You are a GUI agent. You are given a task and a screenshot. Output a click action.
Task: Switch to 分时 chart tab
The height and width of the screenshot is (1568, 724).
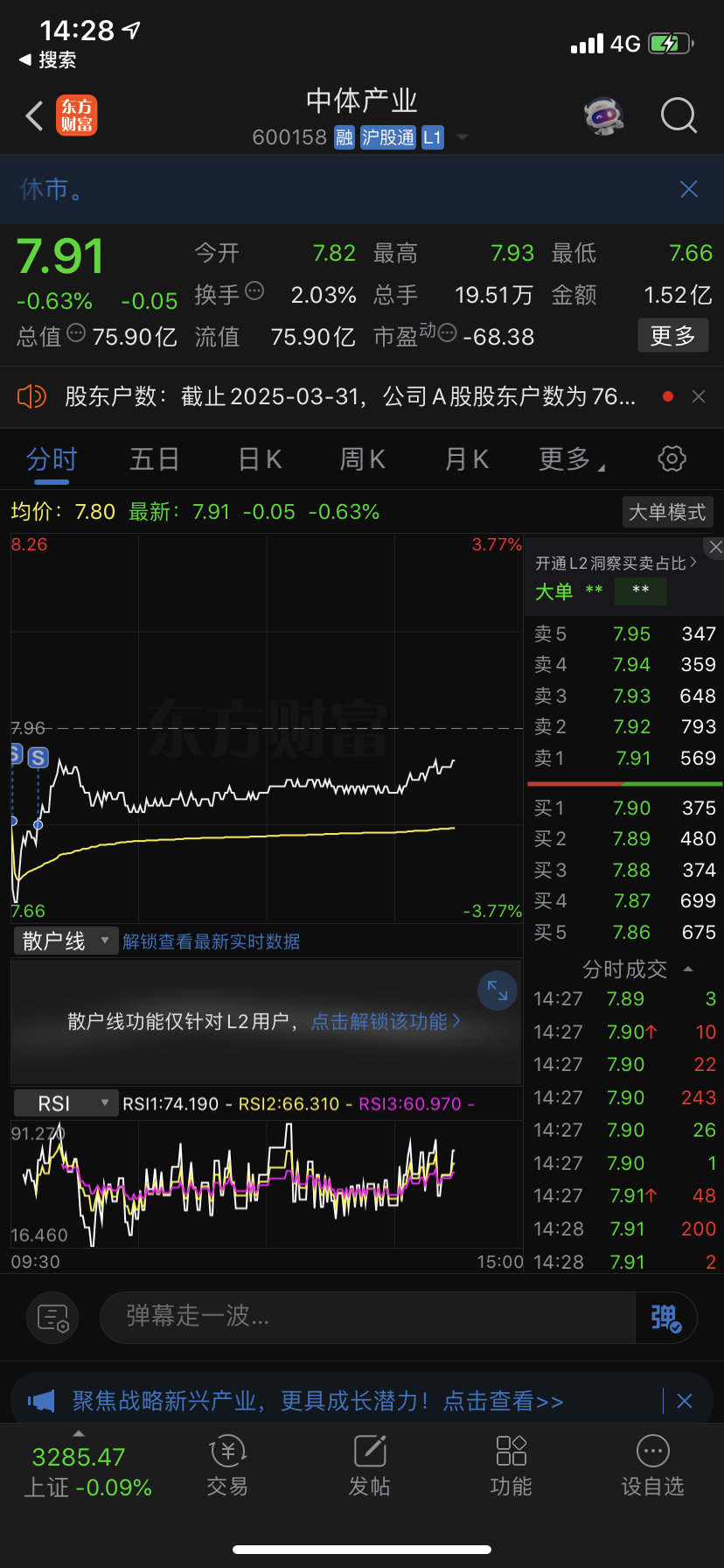52,458
